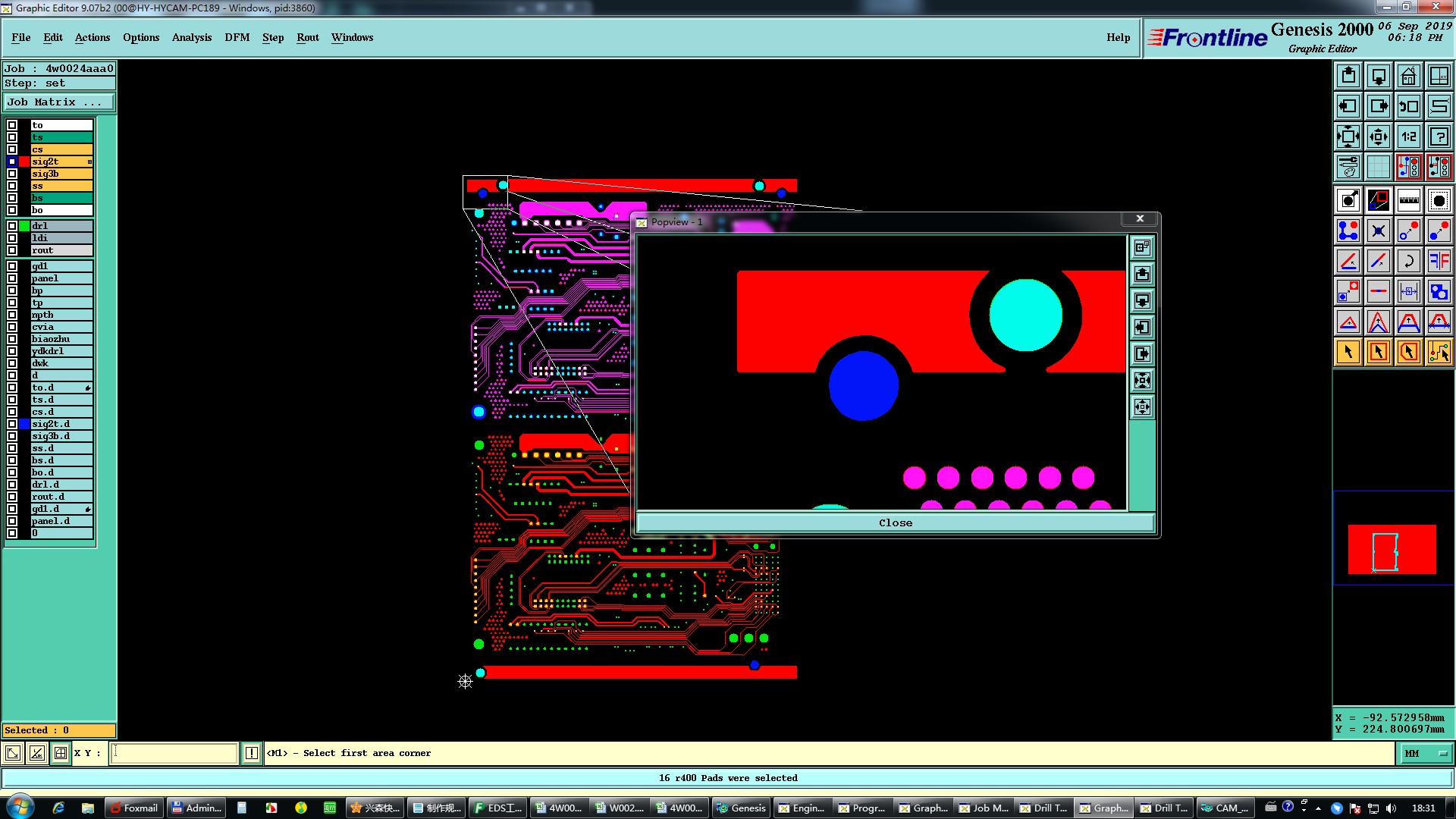Screen dimensions: 1456x819
Task: Toggle visibility checkbox for drl layer
Action: [x=12, y=226]
